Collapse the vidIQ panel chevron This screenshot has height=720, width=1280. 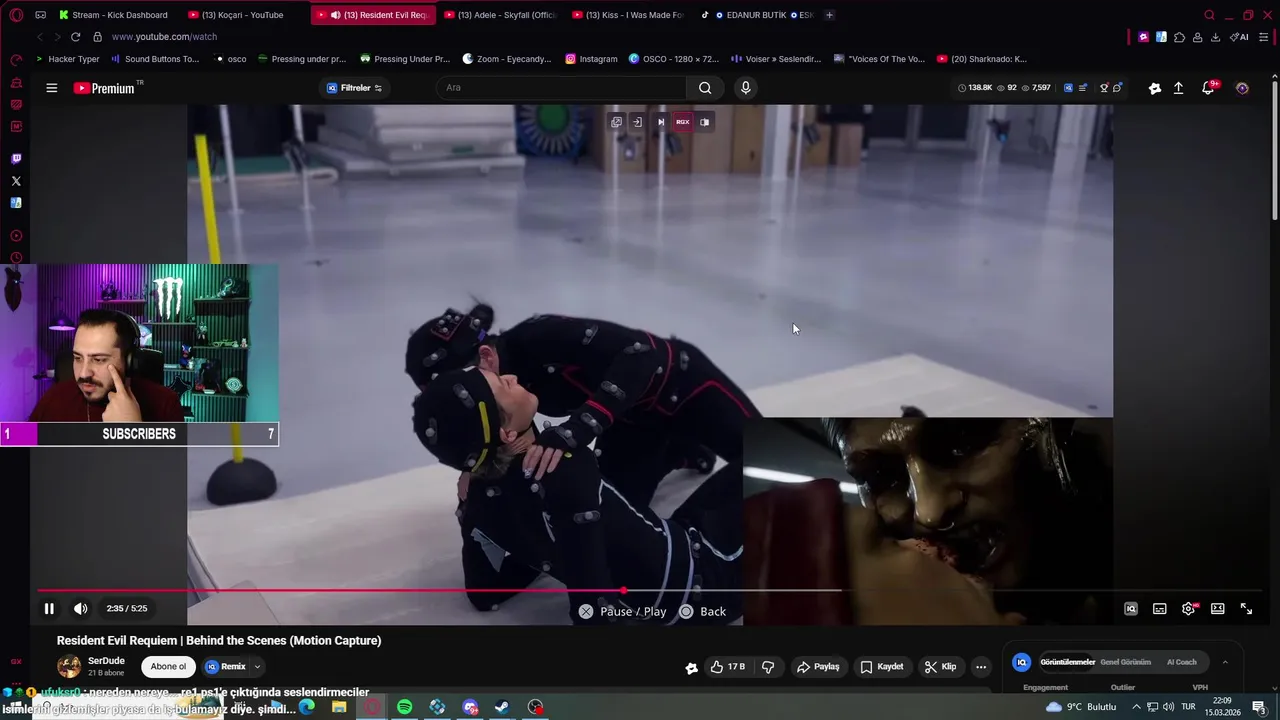tap(1225, 662)
